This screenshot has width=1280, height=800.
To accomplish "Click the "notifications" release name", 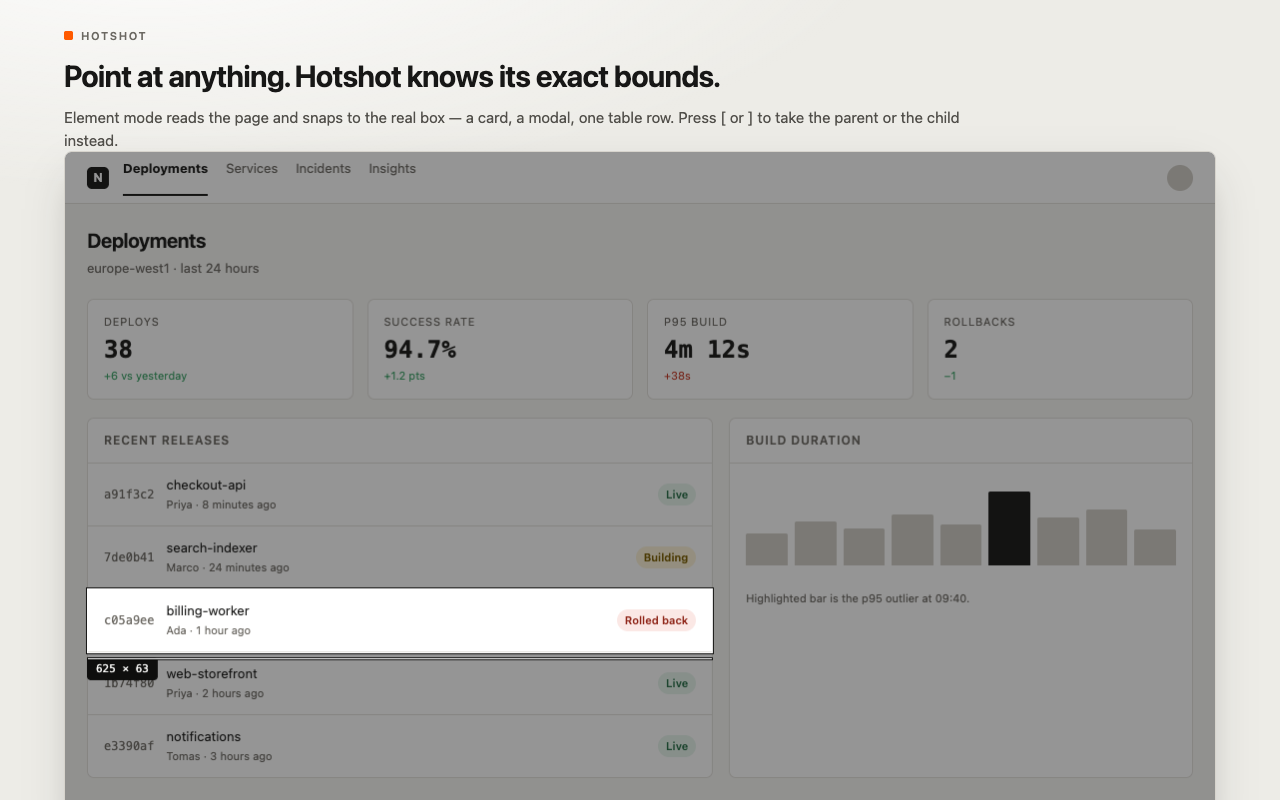I will pyautogui.click(x=204, y=737).
